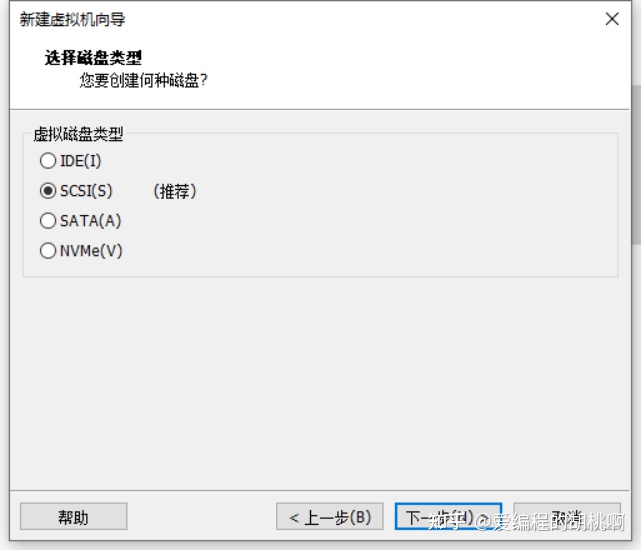
Task: Proceed with the 下一步 next button
Action: [448, 516]
